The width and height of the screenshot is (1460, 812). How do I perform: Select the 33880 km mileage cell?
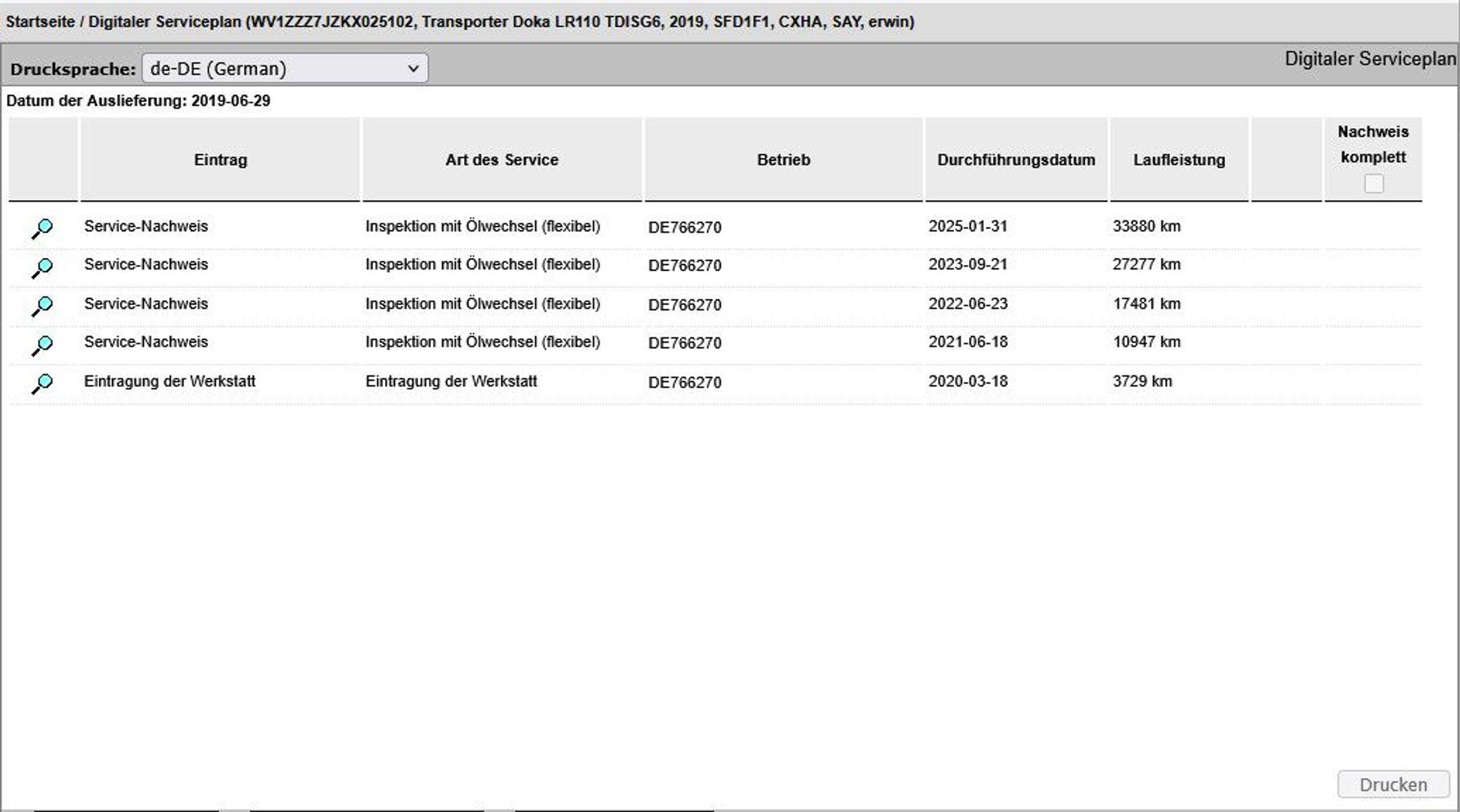(x=1146, y=226)
